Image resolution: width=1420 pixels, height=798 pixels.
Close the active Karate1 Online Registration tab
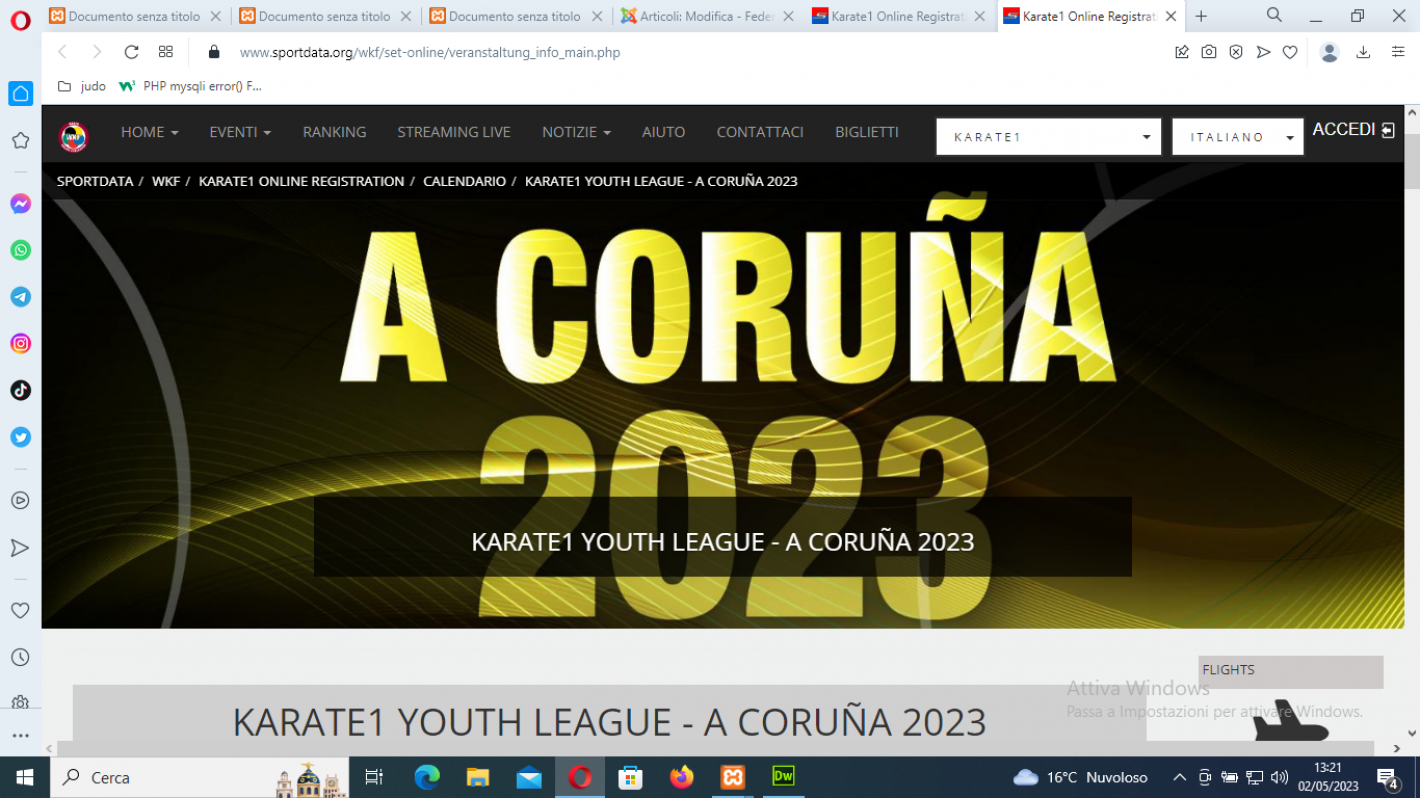1171,16
